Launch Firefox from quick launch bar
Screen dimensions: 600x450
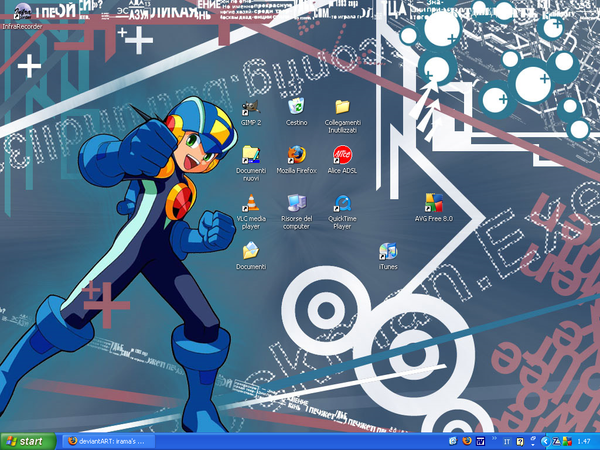pyautogui.click(x=467, y=441)
